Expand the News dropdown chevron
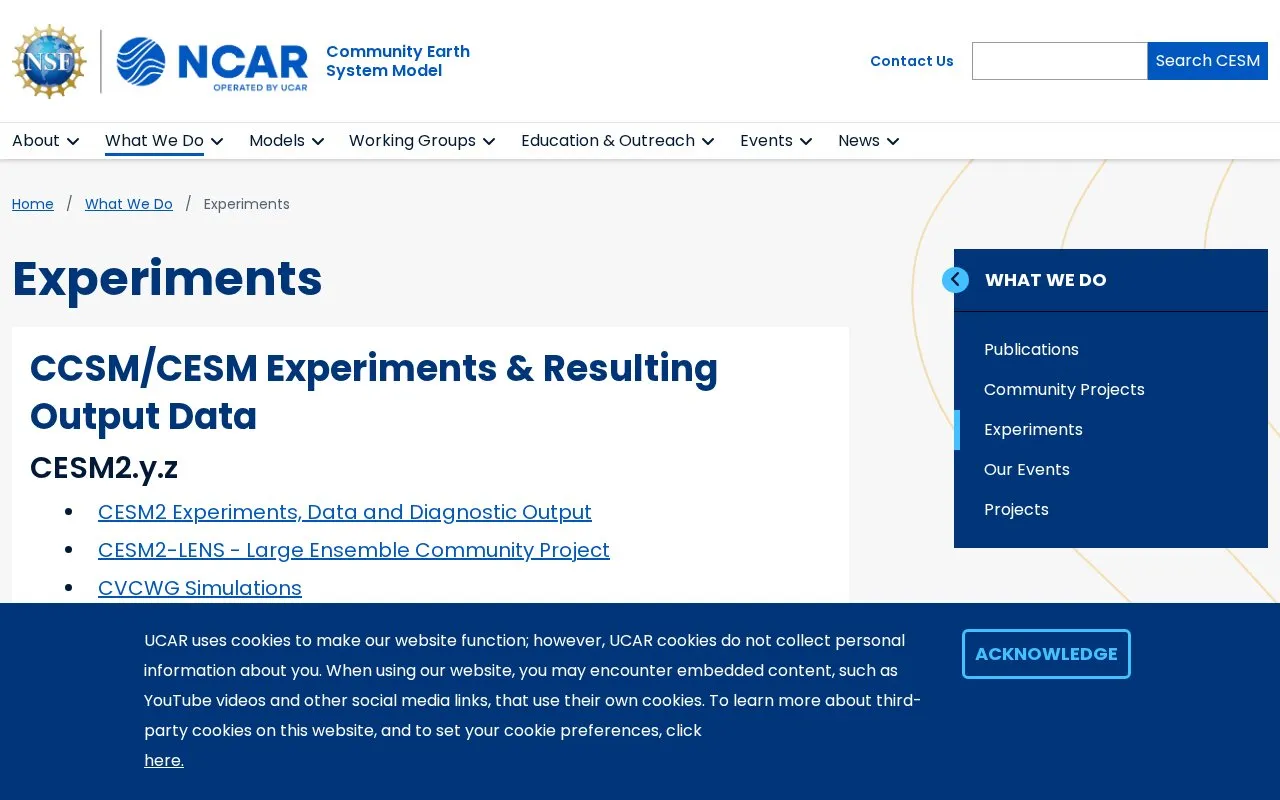Screen dimensions: 1280x800 [x=893, y=141]
